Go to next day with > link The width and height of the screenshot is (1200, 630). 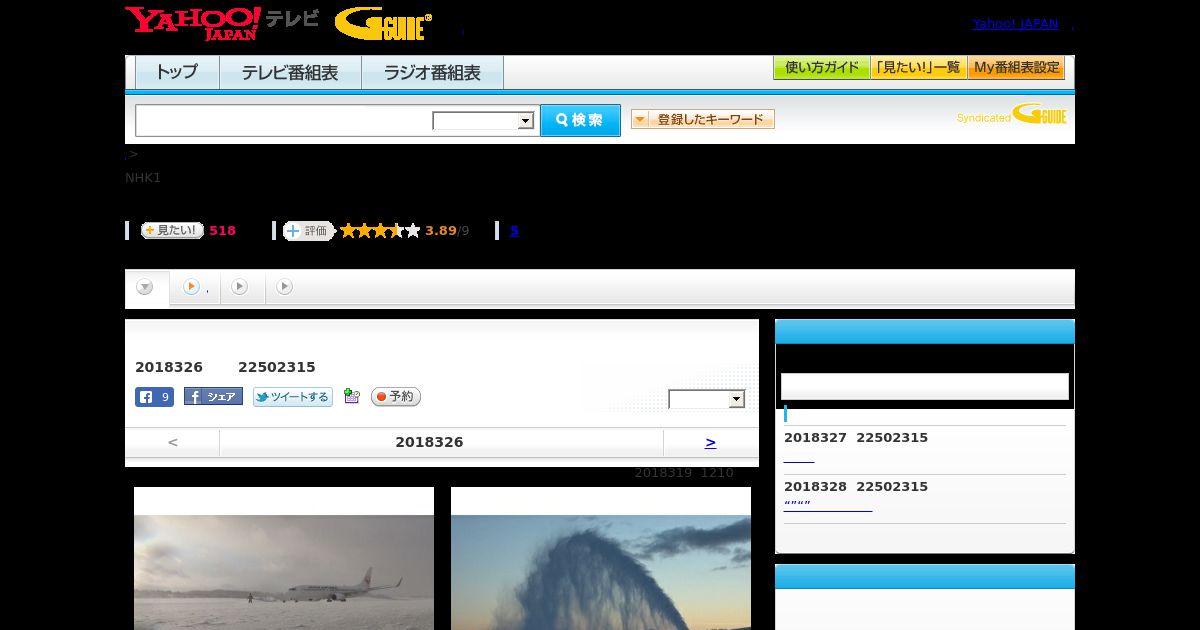pos(710,442)
